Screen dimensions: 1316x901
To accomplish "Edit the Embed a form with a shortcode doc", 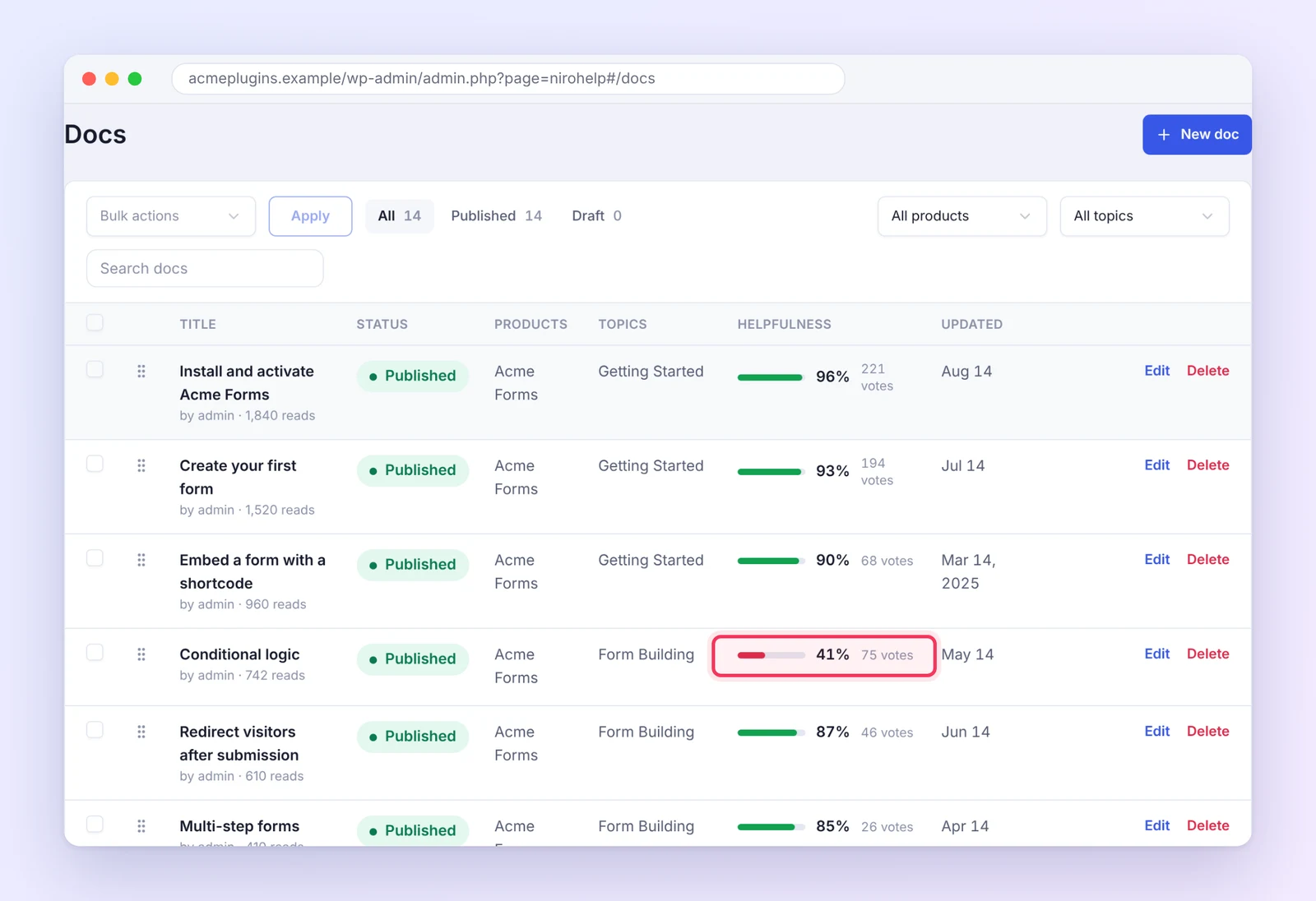I will (1157, 560).
